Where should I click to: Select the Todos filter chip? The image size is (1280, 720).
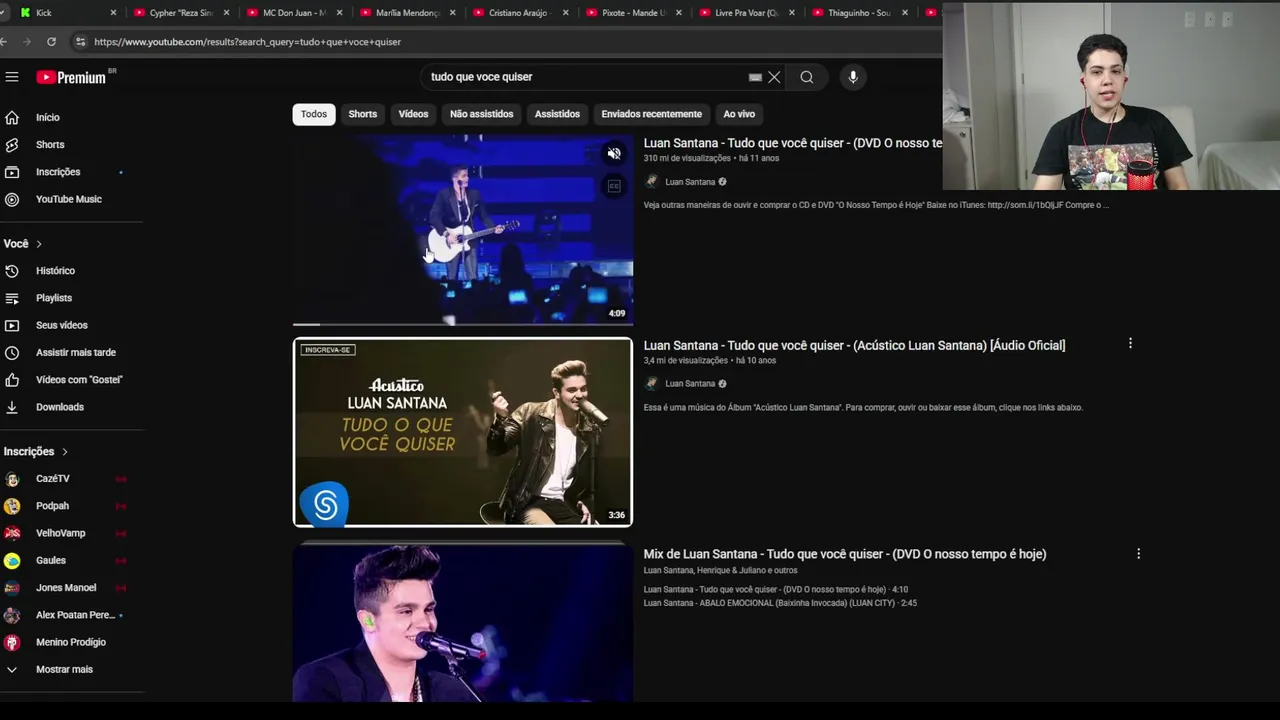[314, 114]
